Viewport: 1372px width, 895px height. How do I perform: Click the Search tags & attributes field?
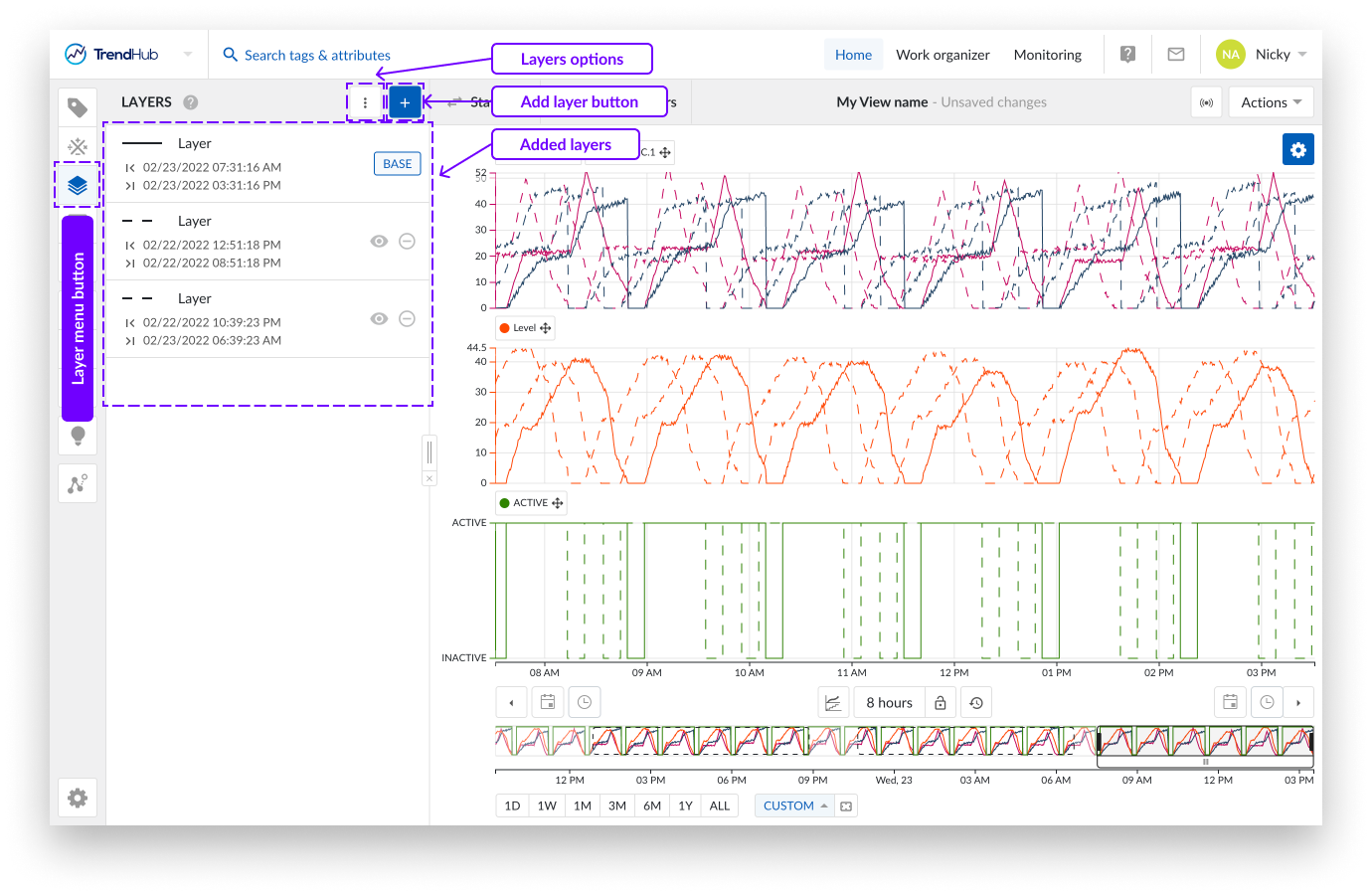click(x=317, y=56)
